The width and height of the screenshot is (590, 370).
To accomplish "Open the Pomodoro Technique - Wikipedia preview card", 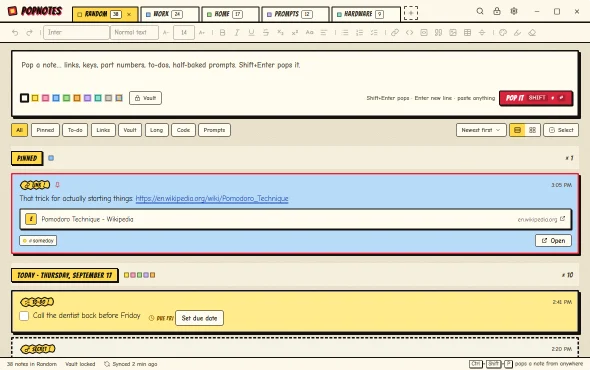I will pos(295,219).
